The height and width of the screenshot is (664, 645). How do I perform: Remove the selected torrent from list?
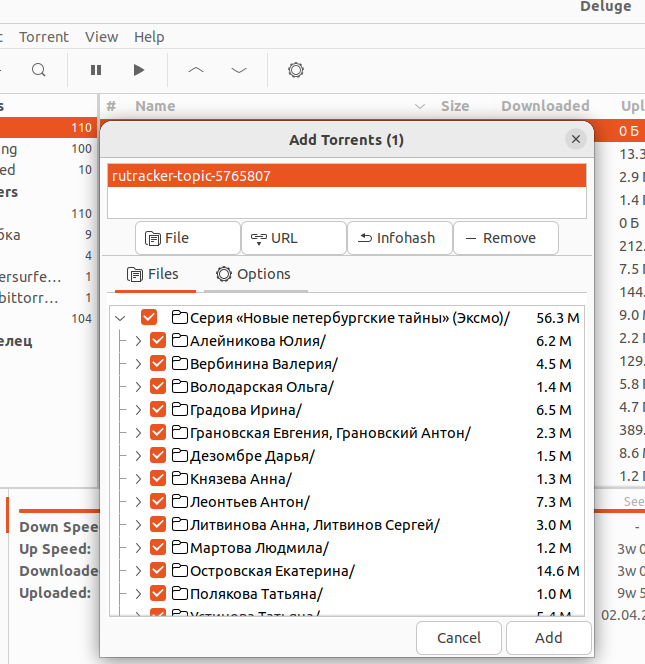click(x=506, y=238)
